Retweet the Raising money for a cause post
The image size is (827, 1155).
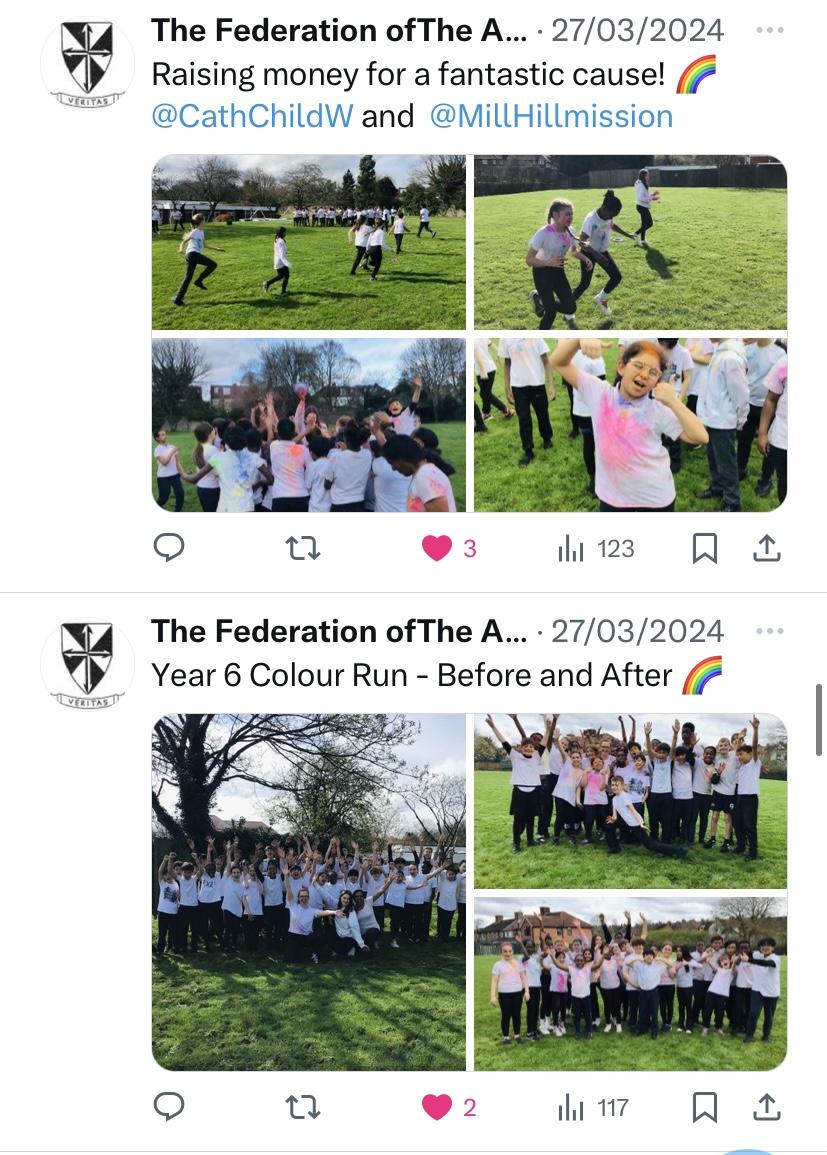[x=303, y=549]
